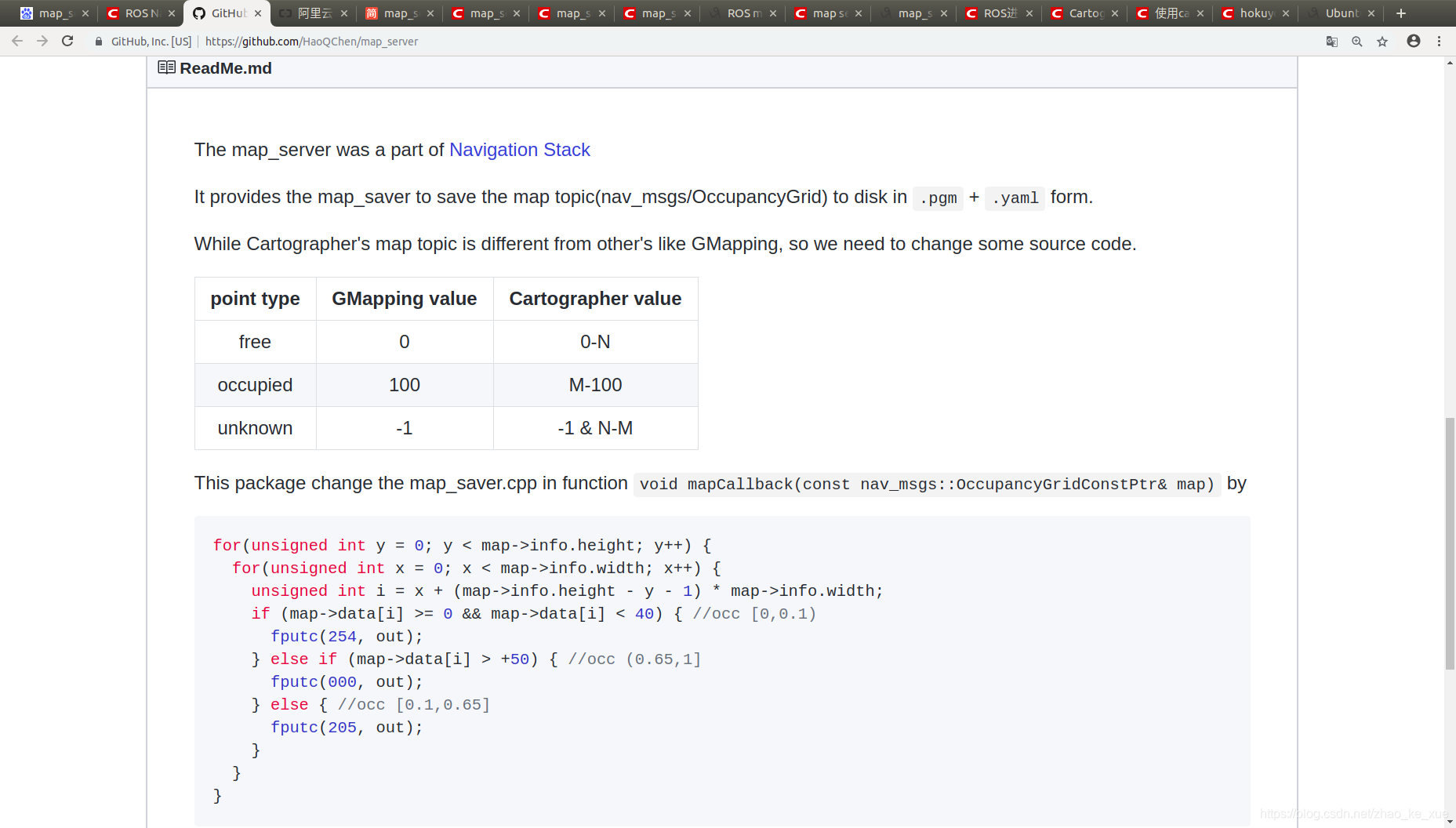Click the 'GMapping value' table header
Screen dimensions: 1456x828
405,299
